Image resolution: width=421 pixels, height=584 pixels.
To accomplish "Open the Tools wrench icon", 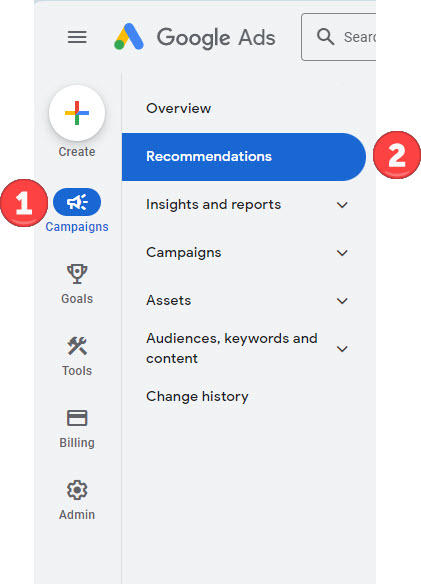I will coord(77,346).
